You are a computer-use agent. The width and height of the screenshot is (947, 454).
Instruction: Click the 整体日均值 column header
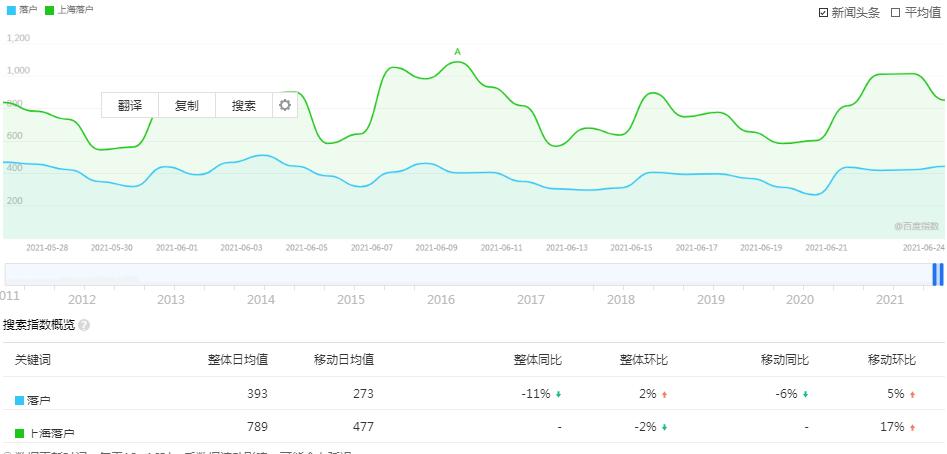pyautogui.click(x=238, y=360)
